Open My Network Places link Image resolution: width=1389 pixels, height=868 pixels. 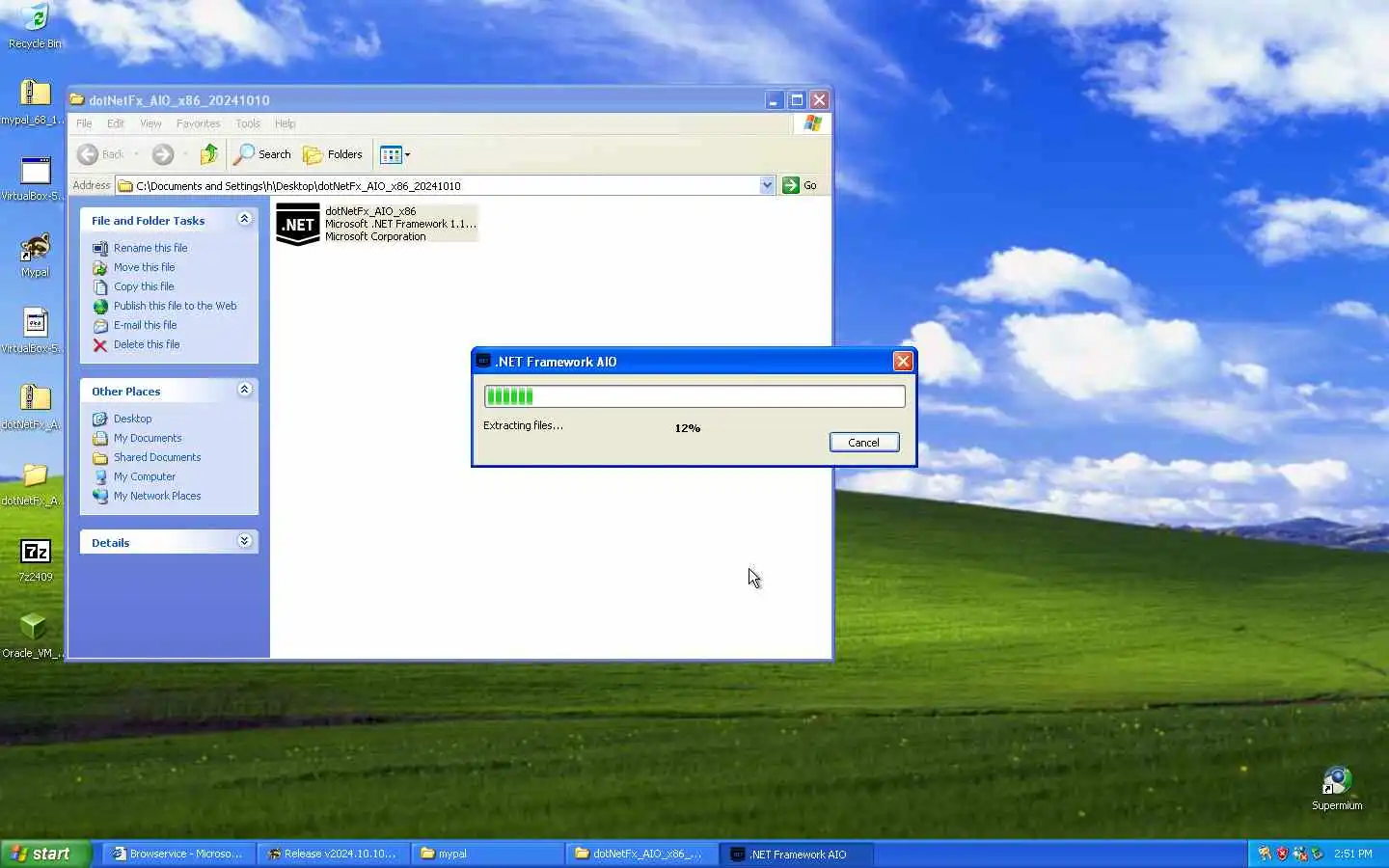pyautogui.click(x=157, y=496)
